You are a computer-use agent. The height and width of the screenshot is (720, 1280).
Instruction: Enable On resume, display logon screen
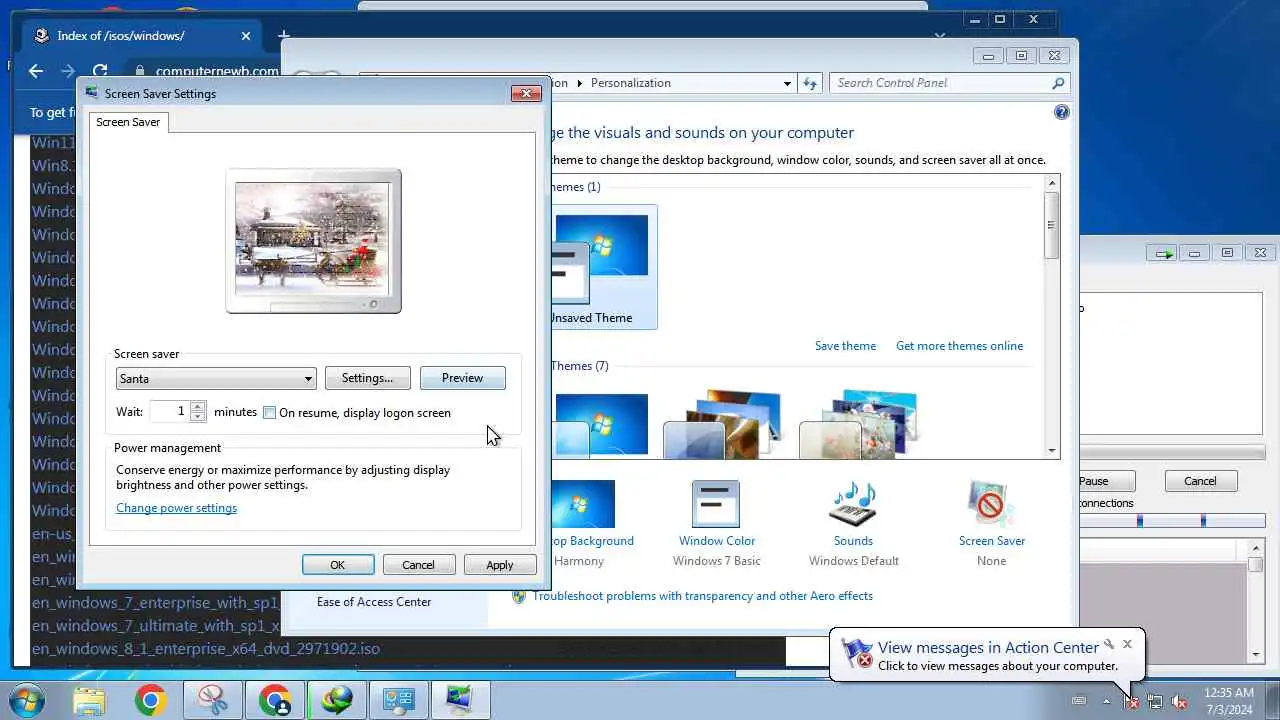coord(269,413)
